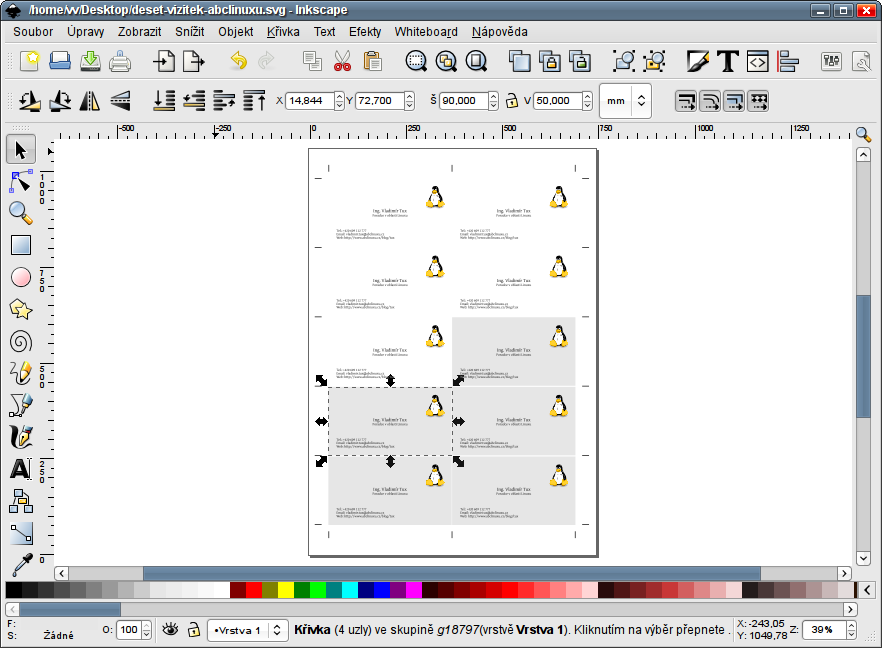882x648 pixels.
Task: Open the XML editor
Action: [x=757, y=61]
